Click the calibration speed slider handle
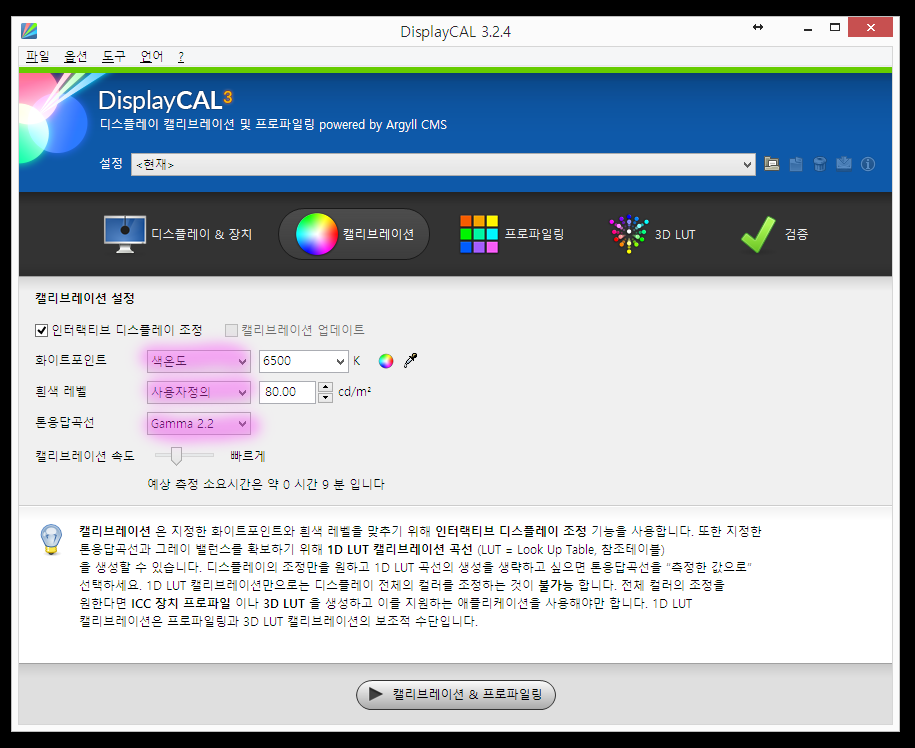Viewport: 915px width, 748px height. coord(176,456)
